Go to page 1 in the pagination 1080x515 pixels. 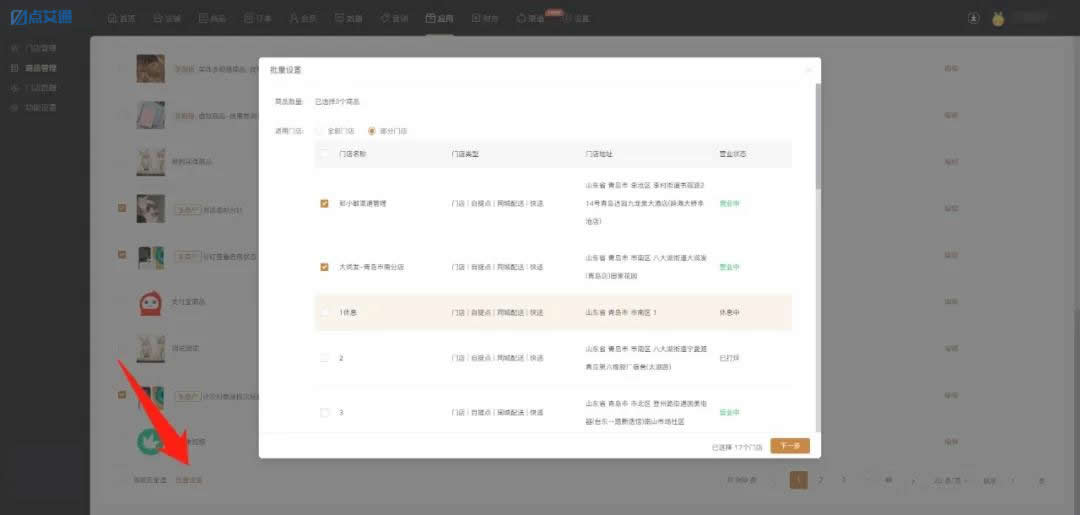pos(798,480)
